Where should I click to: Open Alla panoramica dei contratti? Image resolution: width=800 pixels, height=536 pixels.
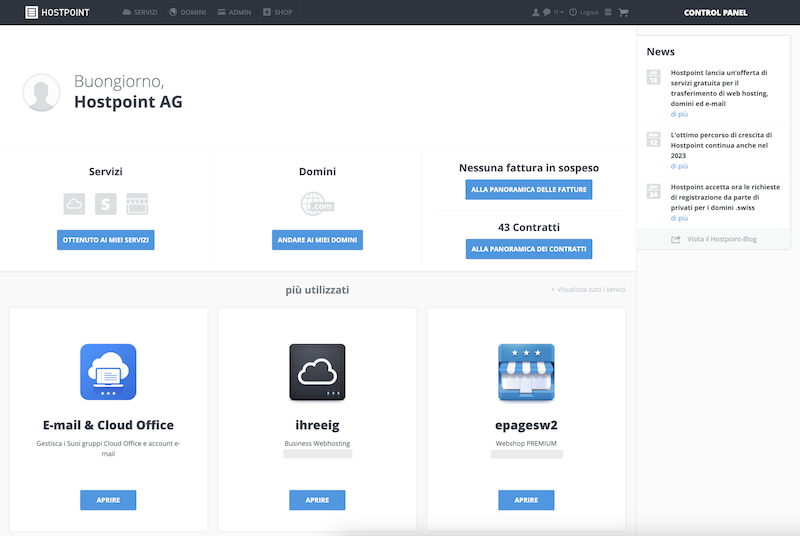click(x=529, y=249)
